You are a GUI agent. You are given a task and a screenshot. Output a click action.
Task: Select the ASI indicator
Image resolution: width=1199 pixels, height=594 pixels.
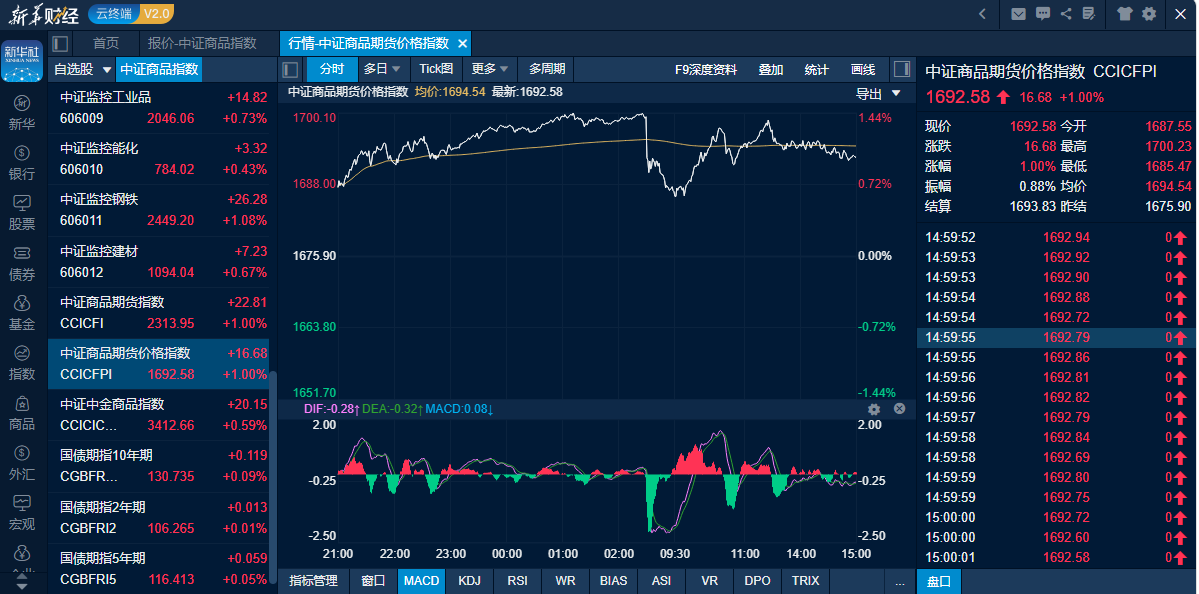(x=661, y=581)
